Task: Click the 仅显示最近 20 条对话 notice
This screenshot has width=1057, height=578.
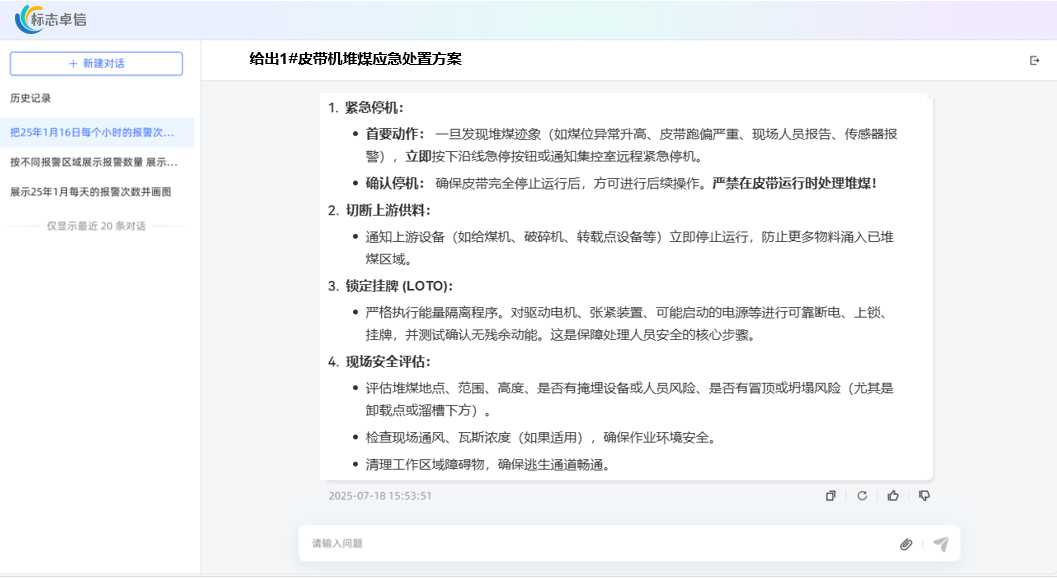Action: tap(96, 226)
